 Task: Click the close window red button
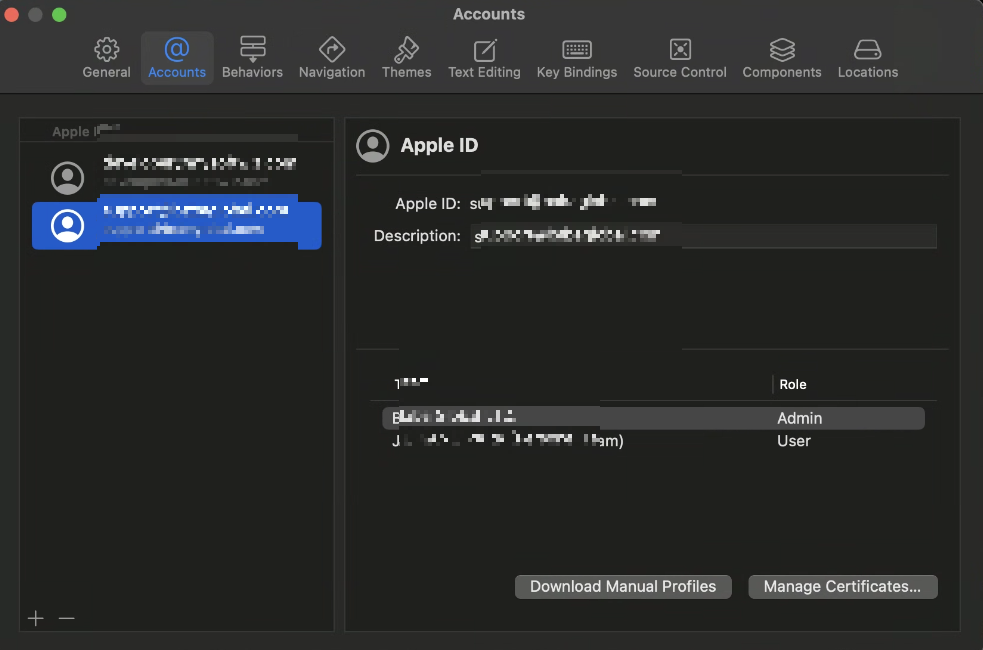(x=11, y=14)
